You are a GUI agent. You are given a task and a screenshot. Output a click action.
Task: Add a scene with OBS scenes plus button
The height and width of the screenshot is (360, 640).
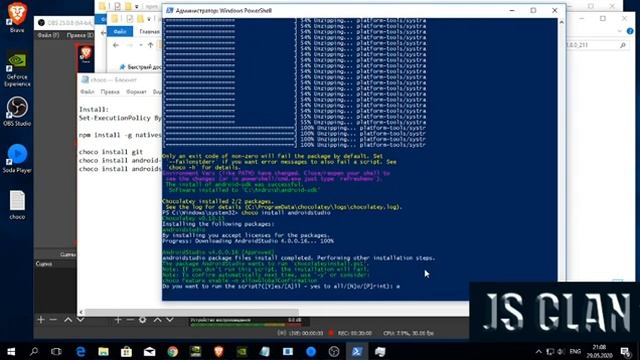40,320
